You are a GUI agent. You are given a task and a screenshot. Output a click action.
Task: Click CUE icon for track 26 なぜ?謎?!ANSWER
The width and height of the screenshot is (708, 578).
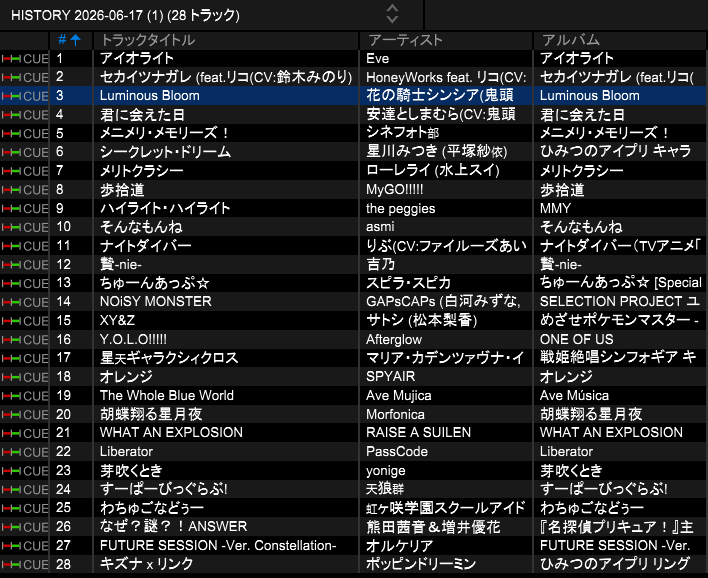(24, 527)
